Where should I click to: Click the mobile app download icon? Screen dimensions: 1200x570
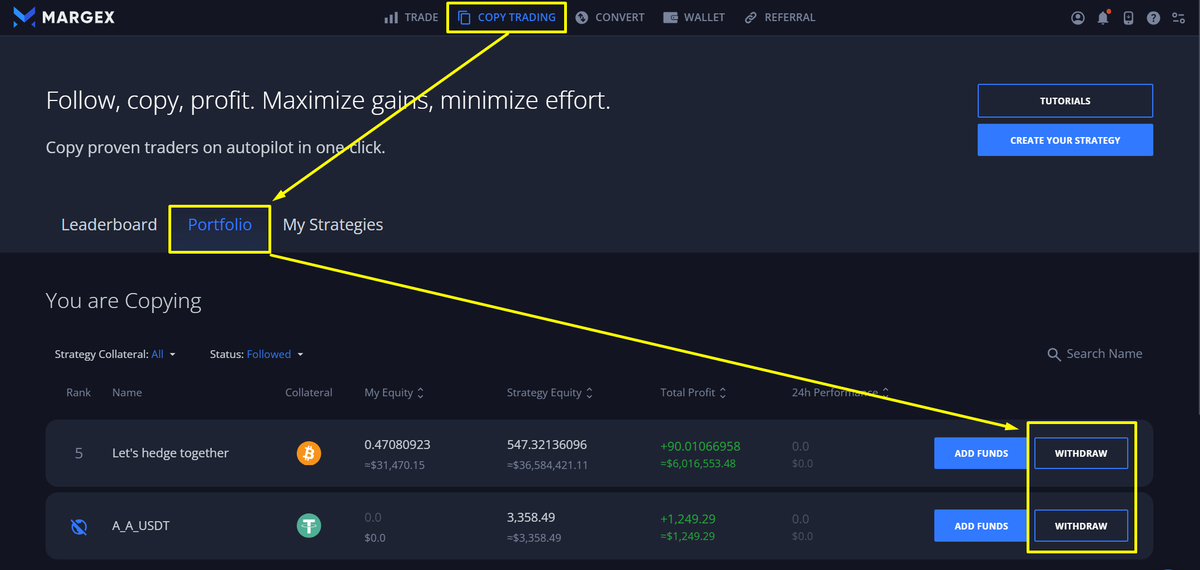pos(1128,18)
